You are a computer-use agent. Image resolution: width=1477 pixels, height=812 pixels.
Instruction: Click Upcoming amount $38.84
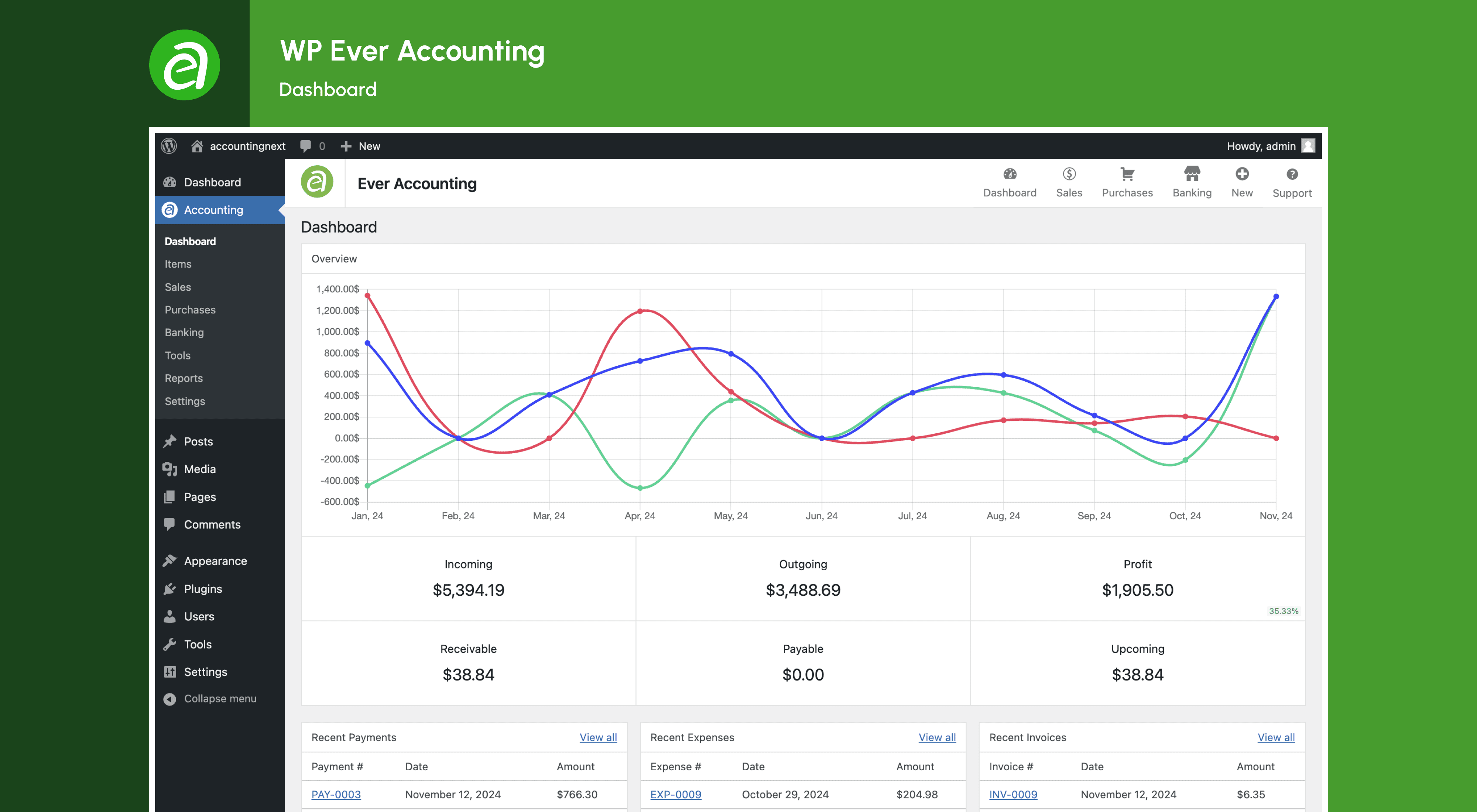[1138, 675]
